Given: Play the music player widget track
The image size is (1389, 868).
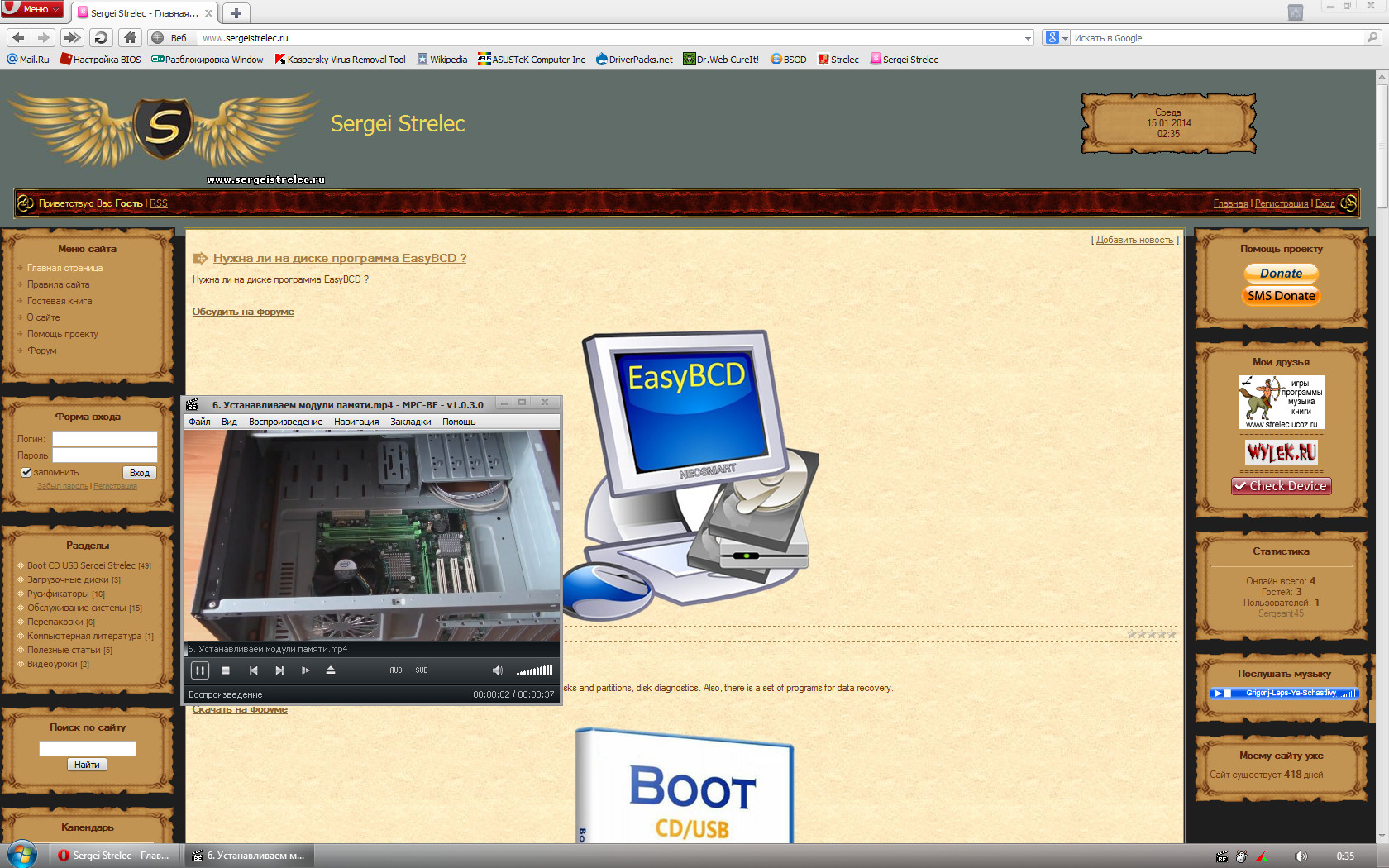Looking at the screenshot, I should (x=1217, y=694).
